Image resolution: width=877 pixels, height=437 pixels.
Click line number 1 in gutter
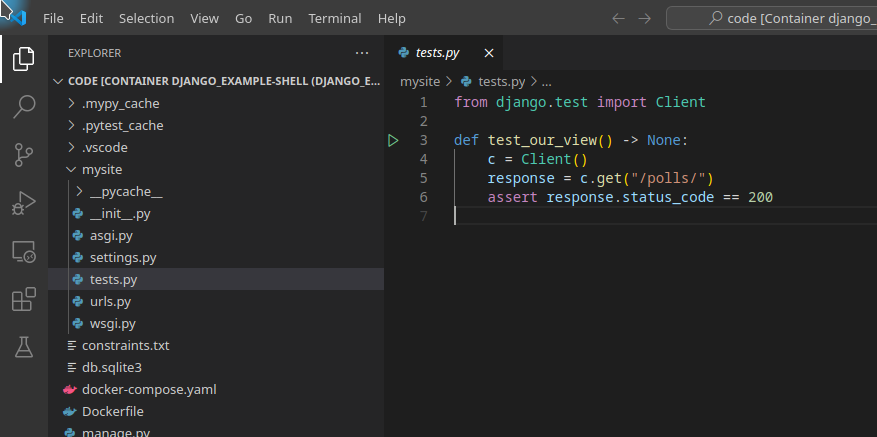point(423,102)
